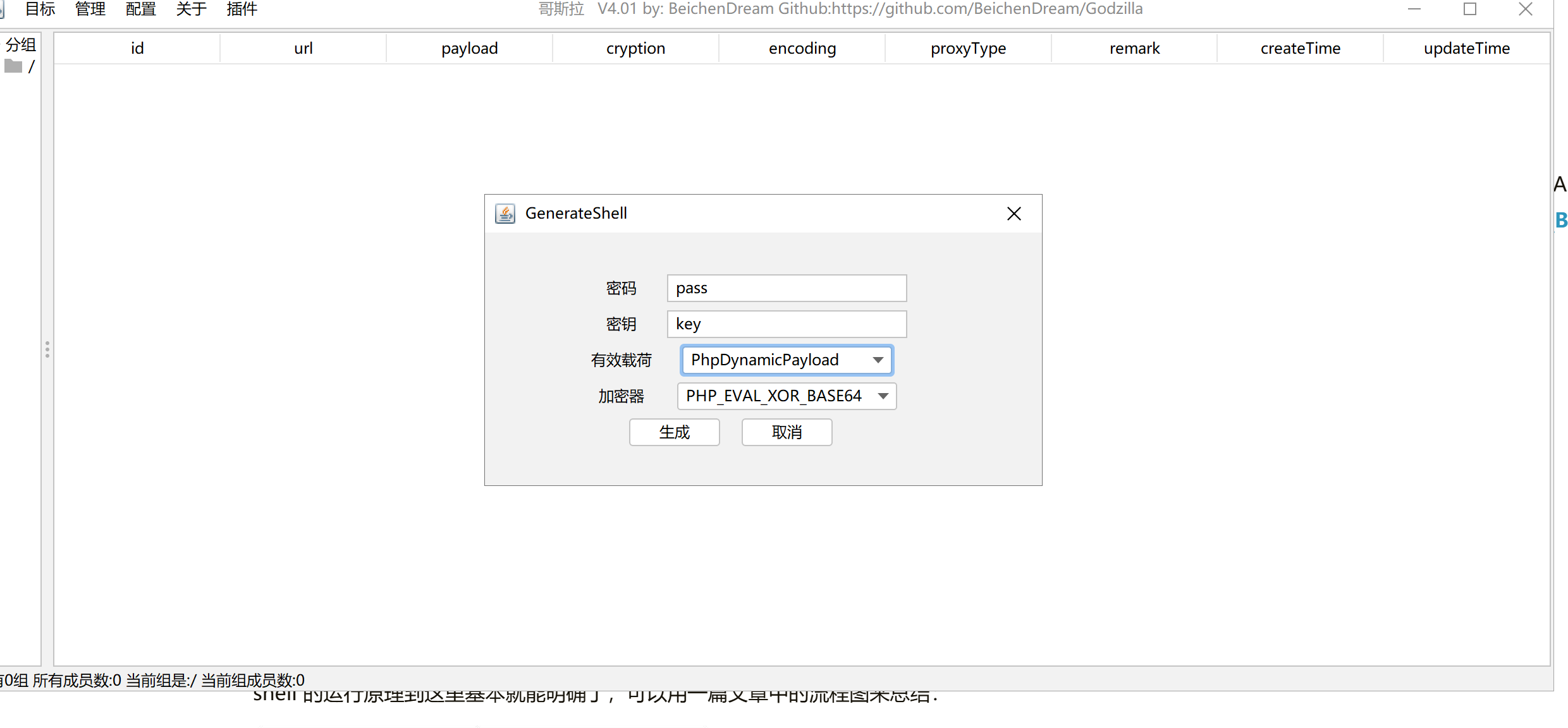Open the 插件 menu
The height and width of the screenshot is (728, 1568).
click(x=242, y=9)
